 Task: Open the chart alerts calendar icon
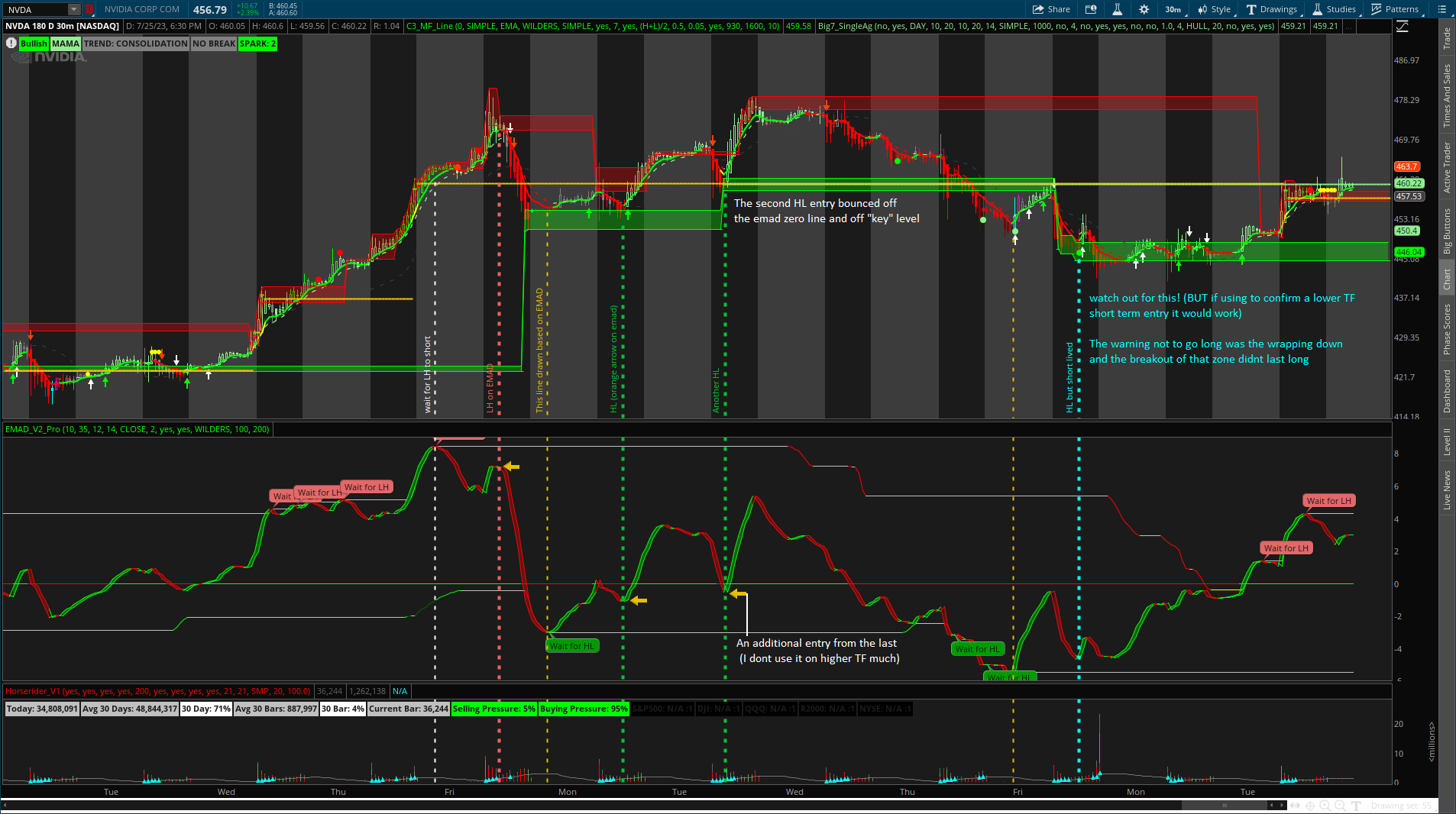point(1091,9)
